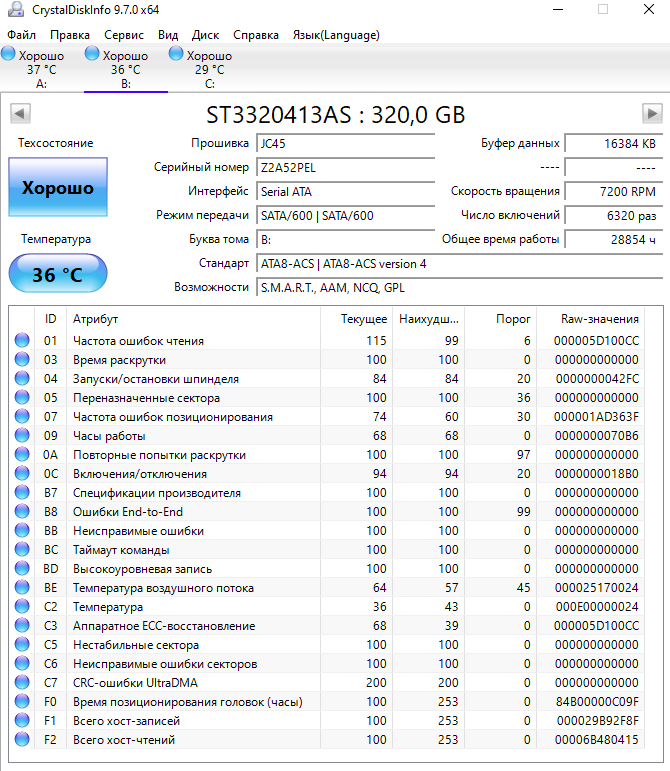
Task: Click status dot for Повторные попытки раскрутки
Action: (x=22, y=454)
